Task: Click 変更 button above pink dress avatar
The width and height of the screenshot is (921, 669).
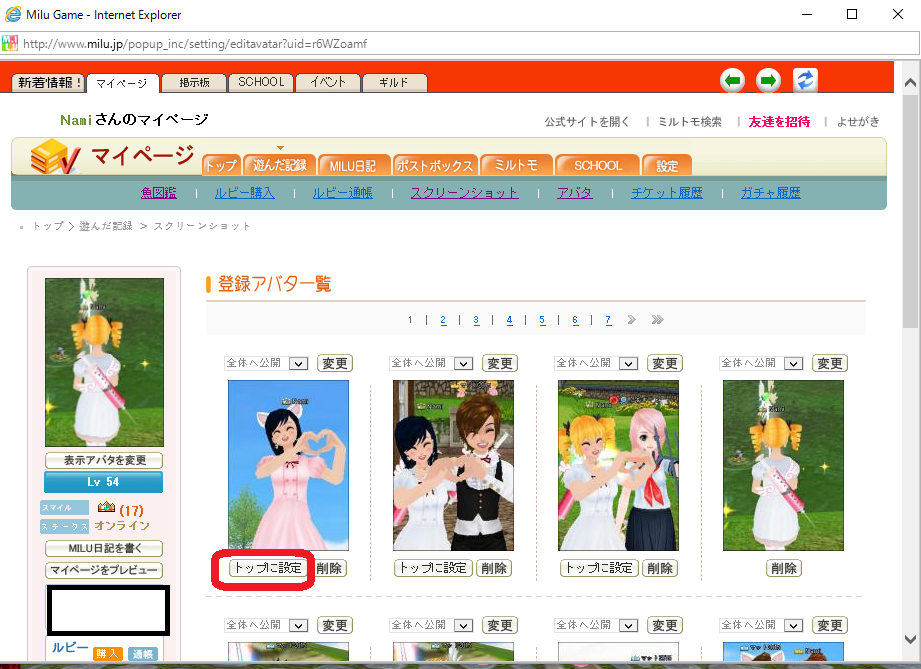Action: click(x=335, y=364)
